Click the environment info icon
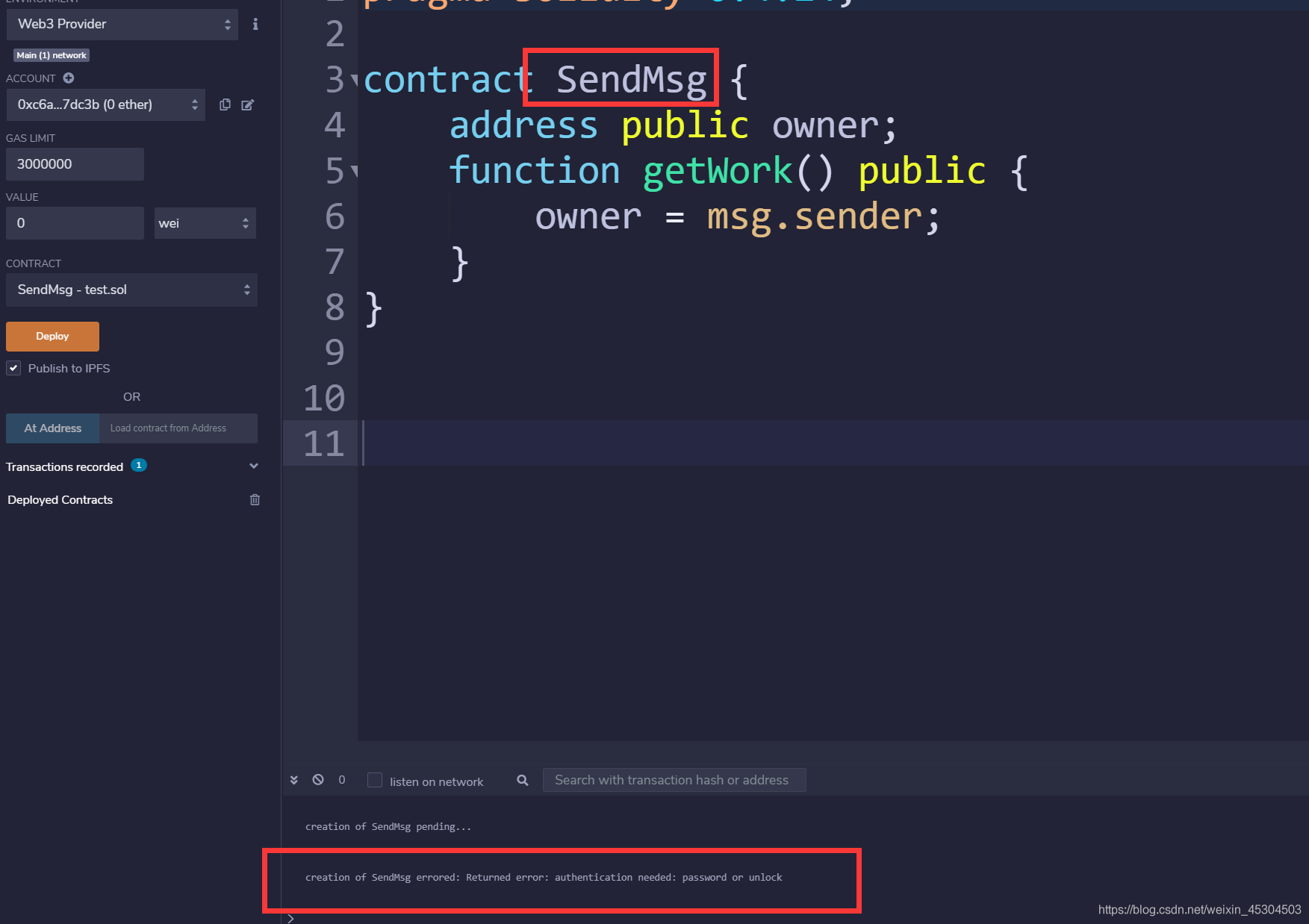Screen dimensions: 1309x924 tap(255, 24)
